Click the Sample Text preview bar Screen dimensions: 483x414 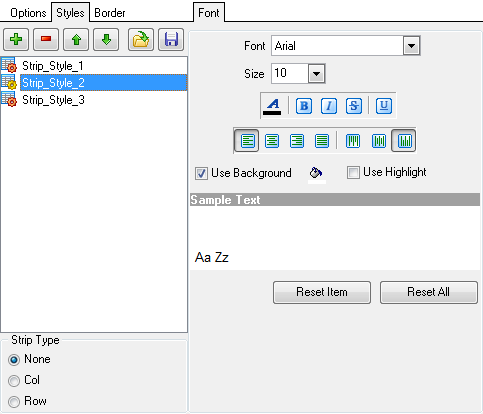click(x=335, y=200)
